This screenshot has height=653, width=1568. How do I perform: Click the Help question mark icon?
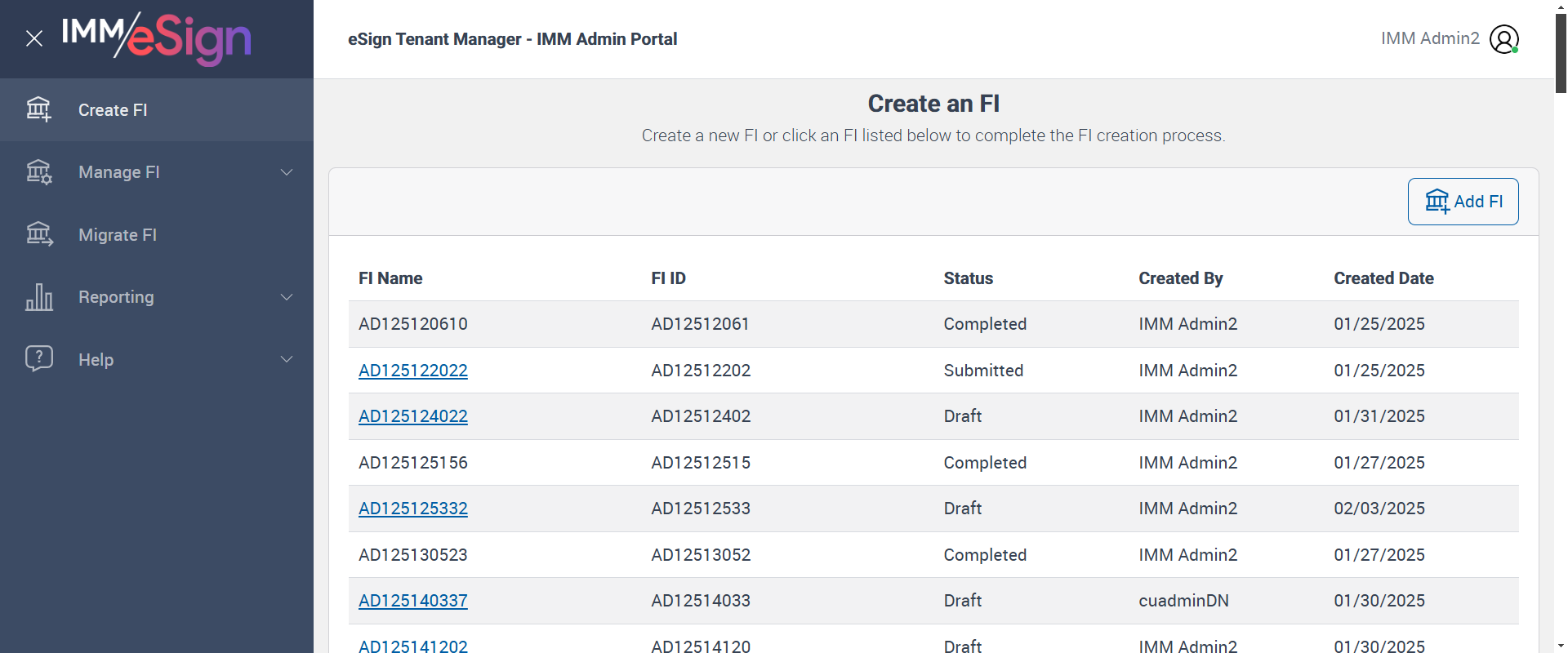[x=38, y=359]
